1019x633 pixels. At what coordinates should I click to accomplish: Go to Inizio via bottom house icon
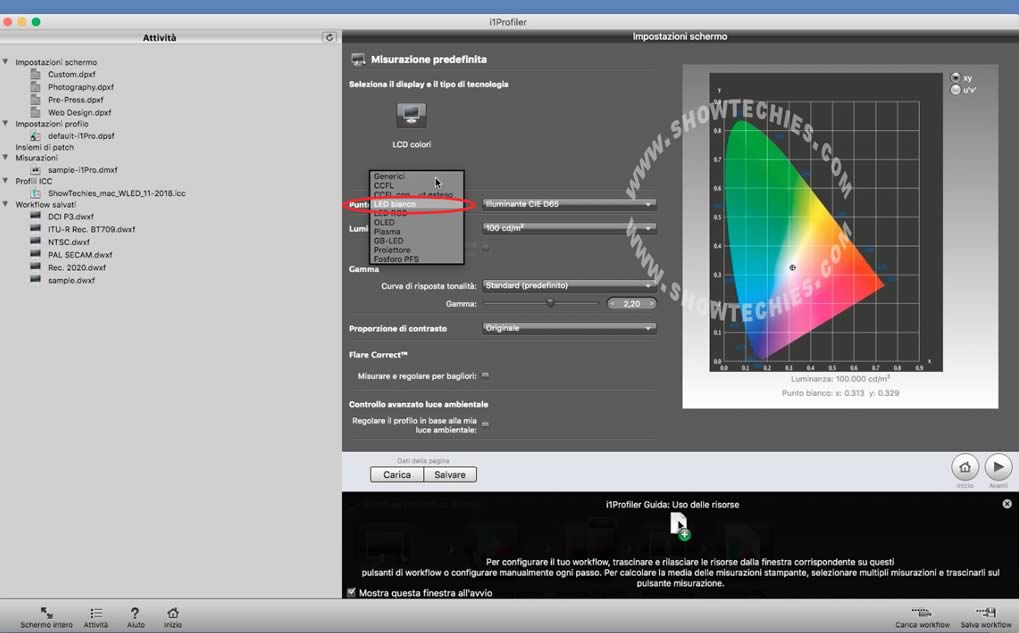[x=173, y=612]
